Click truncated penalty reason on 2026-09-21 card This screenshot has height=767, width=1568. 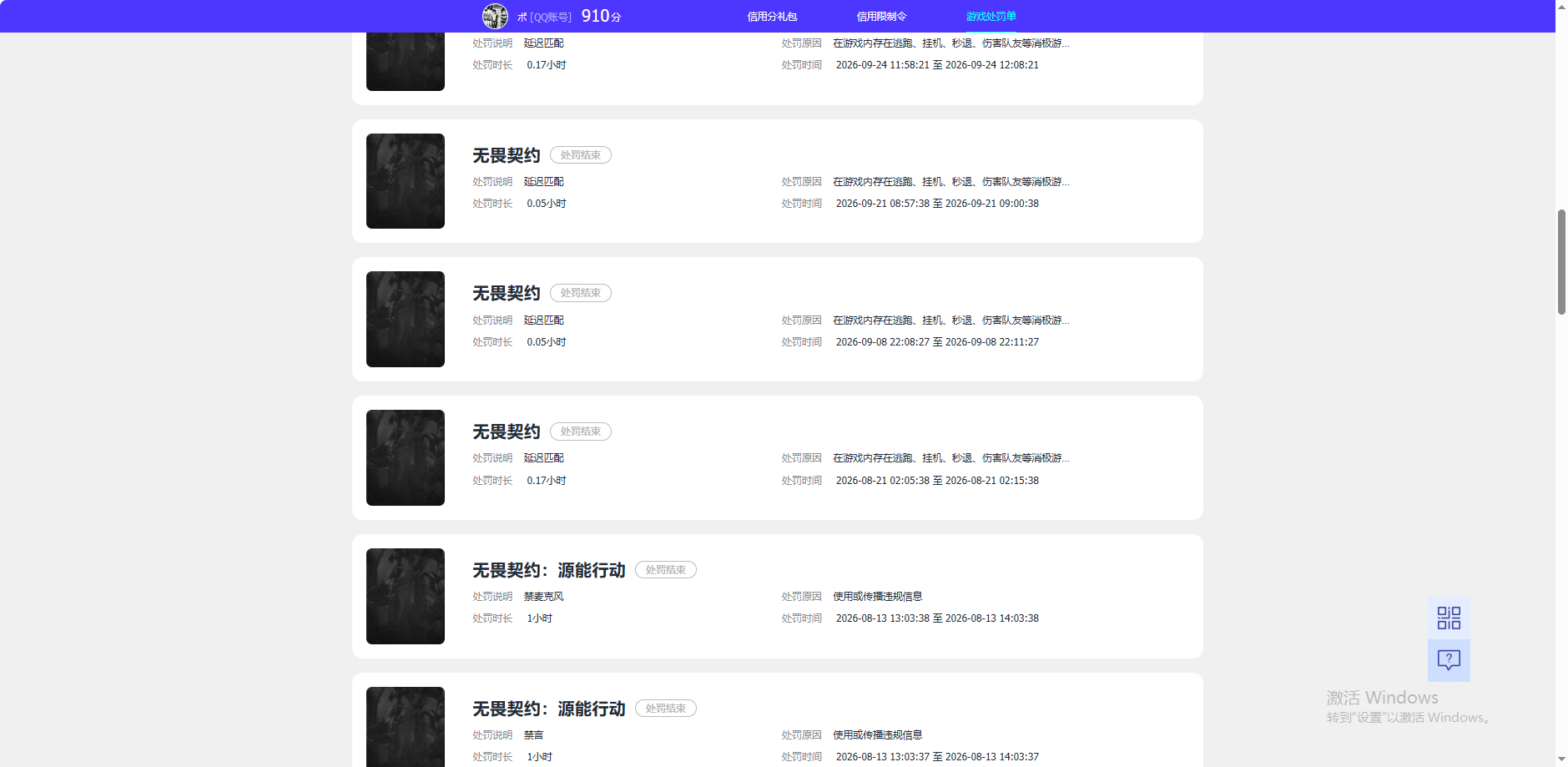tap(951, 182)
